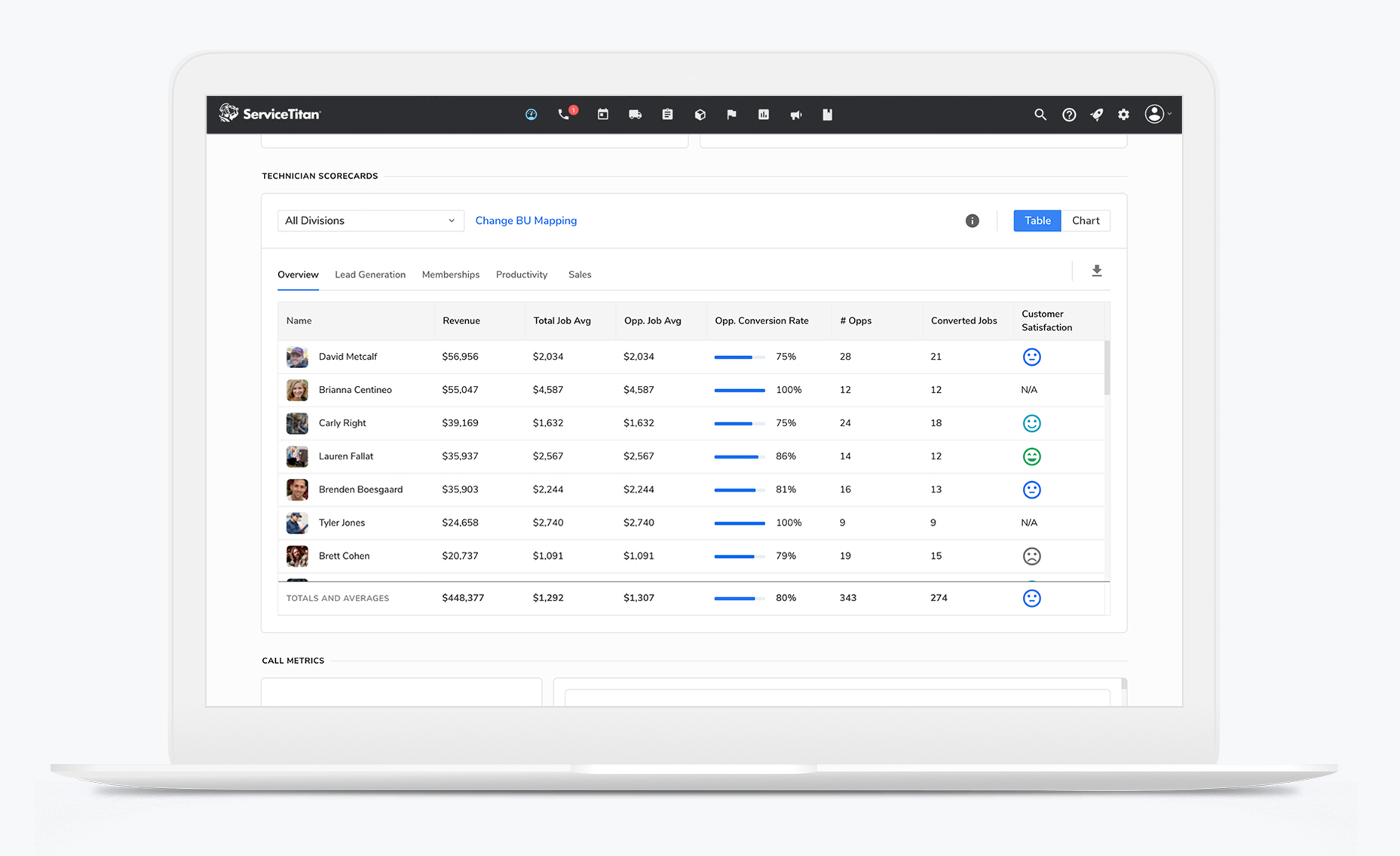Open reports with the bar chart icon
Screen dimensions: 1400x856
[x=764, y=114]
